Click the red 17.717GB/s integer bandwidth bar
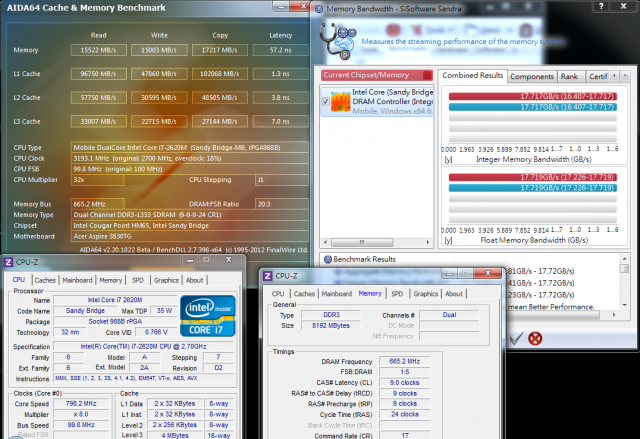The height and width of the screenshot is (439, 640). (533, 96)
